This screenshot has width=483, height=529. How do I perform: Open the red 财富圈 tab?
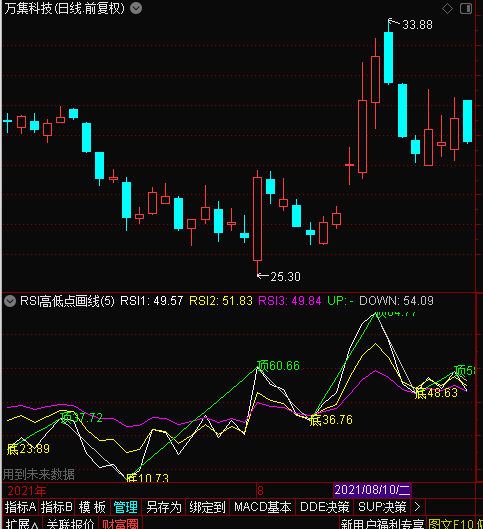[x=120, y=523]
